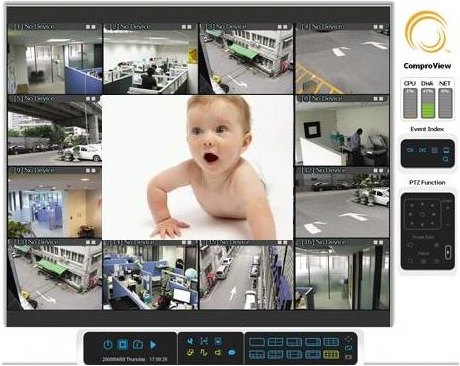The height and width of the screenshot is (366, 460).
Task: Tilt camera up with PTZ arrow
Action: [422, 204]
